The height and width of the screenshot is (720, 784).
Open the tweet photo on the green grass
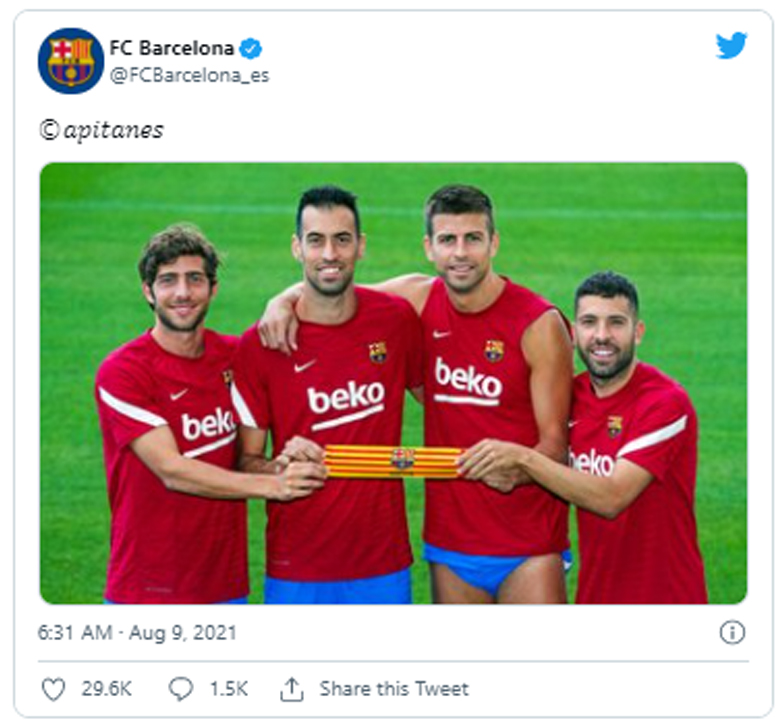coord(394,383)
